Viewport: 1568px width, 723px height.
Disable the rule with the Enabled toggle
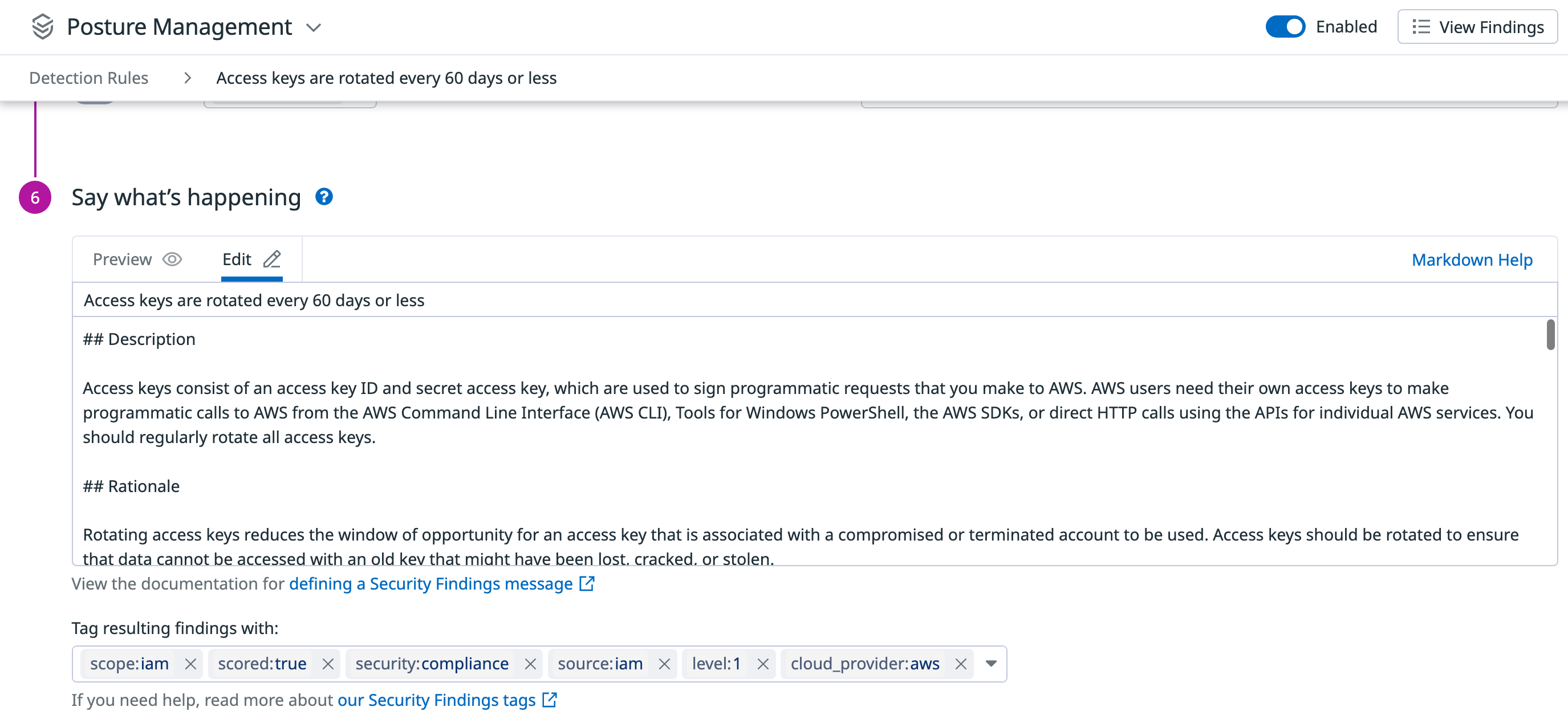tap(1285, 26)
